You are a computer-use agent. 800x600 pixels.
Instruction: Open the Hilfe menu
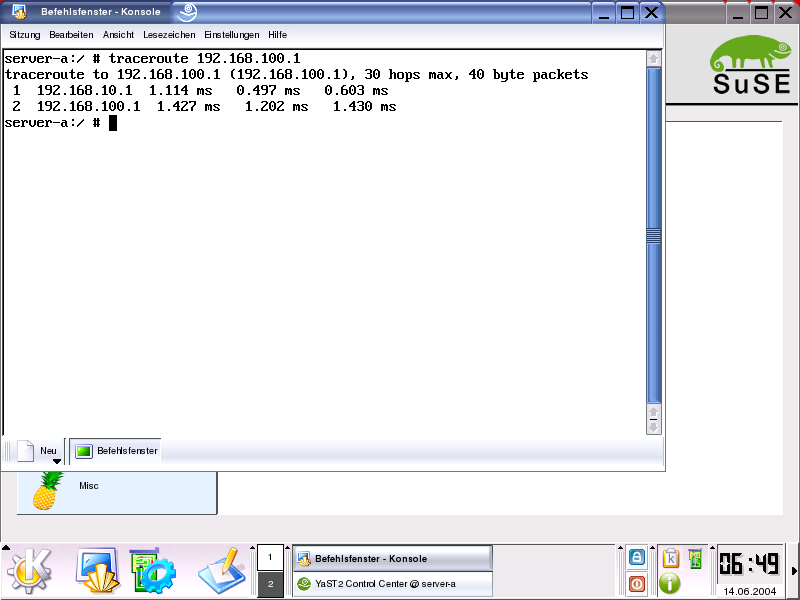pos(277,35)
